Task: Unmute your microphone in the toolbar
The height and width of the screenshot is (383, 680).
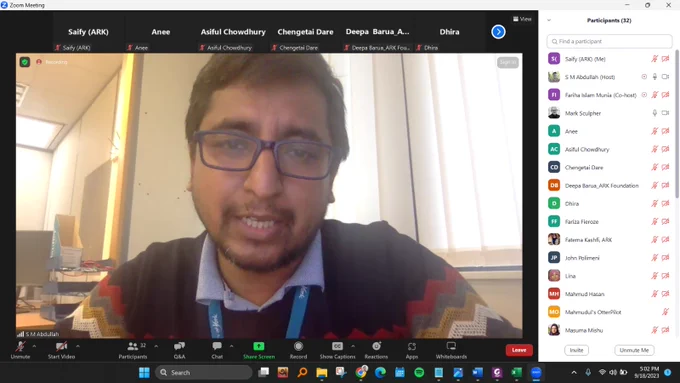Action: (x=20, y=350)
